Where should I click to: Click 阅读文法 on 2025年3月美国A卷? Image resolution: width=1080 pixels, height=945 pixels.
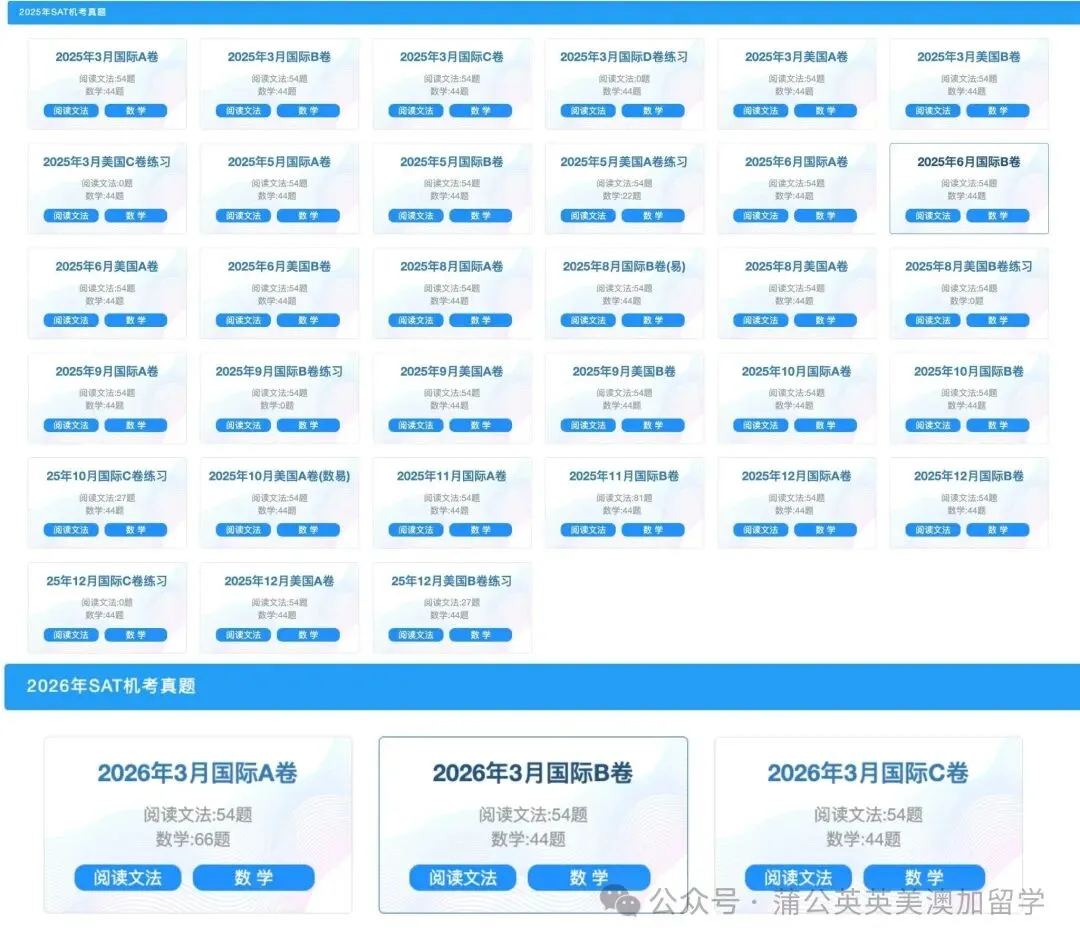pos(759,111)
